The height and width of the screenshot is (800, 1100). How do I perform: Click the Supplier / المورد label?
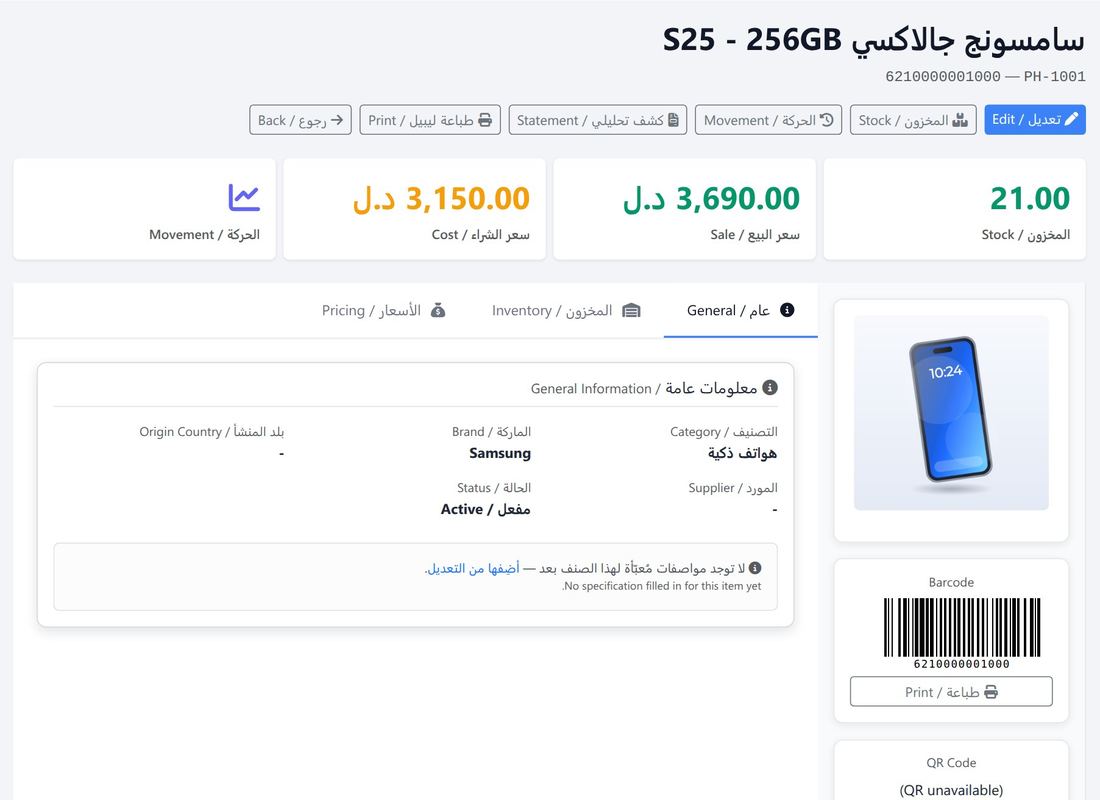click(x=733, y=488)
